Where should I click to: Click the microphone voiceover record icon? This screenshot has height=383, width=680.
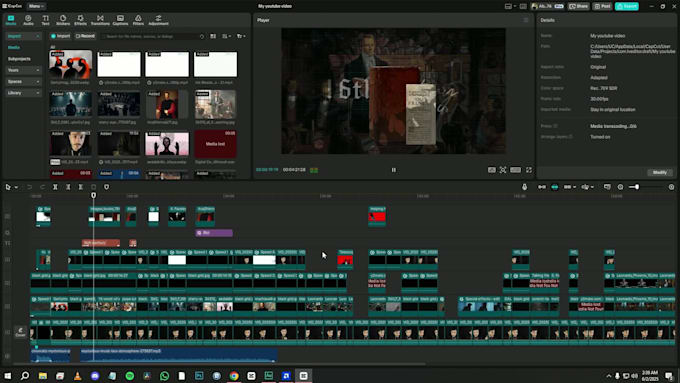click(524, 187)
